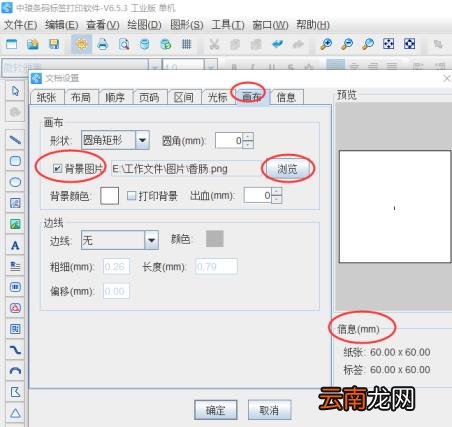Image resolution: width=452 pixels, height=427 pixels.
Task: Click the Zoom in magnifier icon
Action: tap(326, 44)
